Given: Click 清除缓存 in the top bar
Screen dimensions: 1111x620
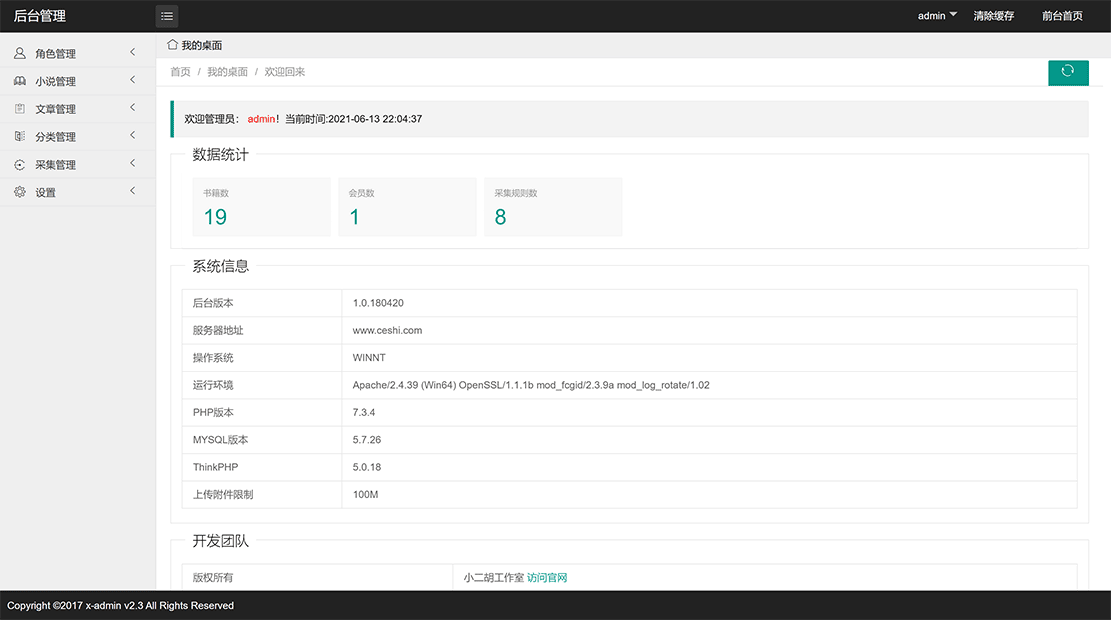Looking at the screenshot, I should (x=993, y=16).
